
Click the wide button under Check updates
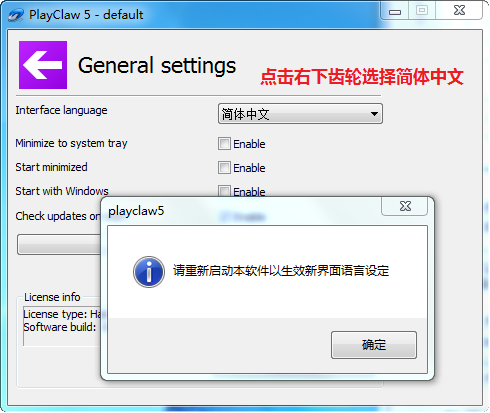59,245
